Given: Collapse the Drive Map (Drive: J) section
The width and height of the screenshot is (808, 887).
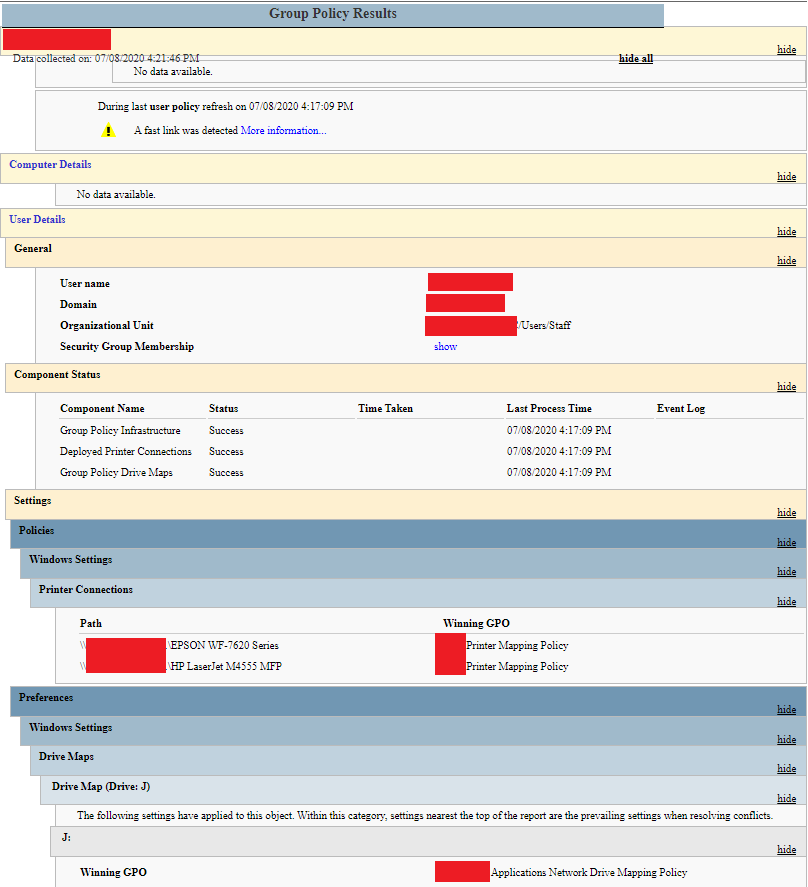Looking at the screenshot, I should click(x=786, y=798).
